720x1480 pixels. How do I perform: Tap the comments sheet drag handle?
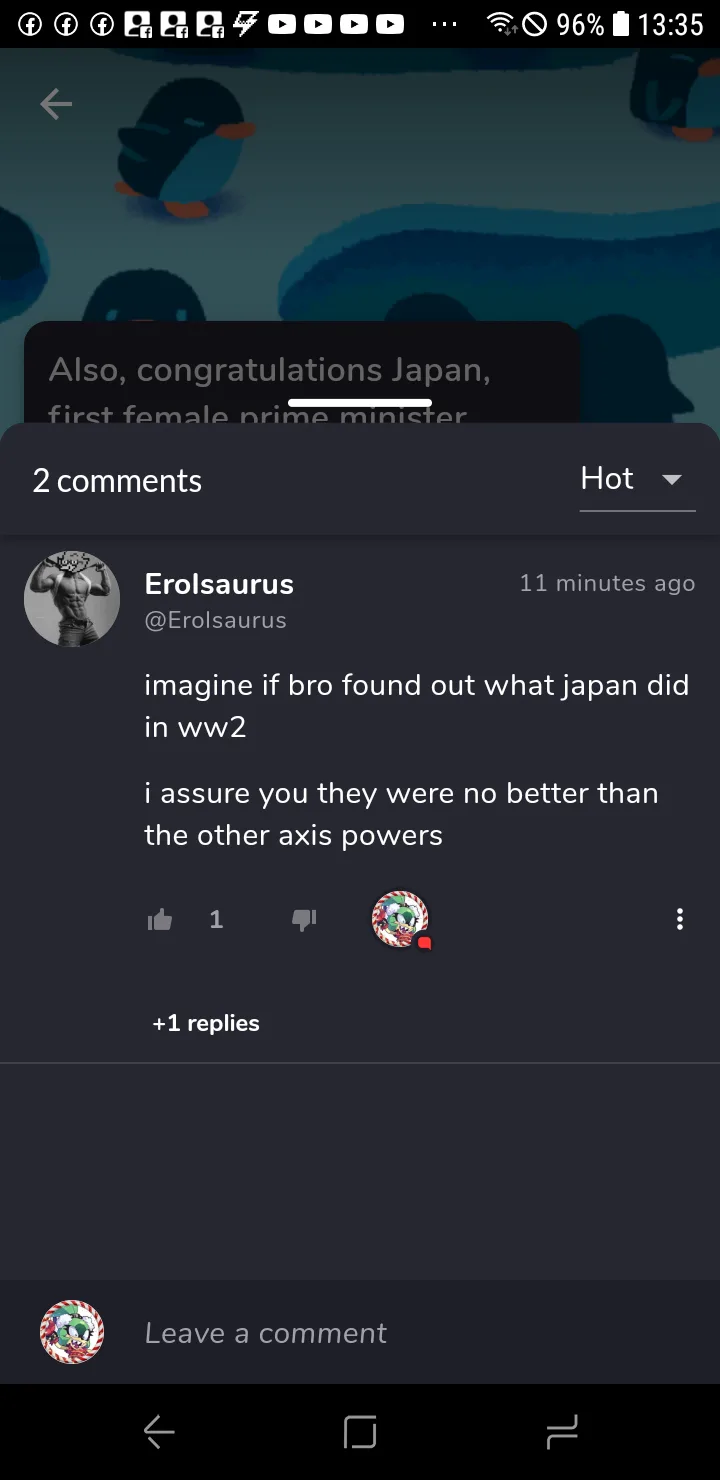click(360, 403)
